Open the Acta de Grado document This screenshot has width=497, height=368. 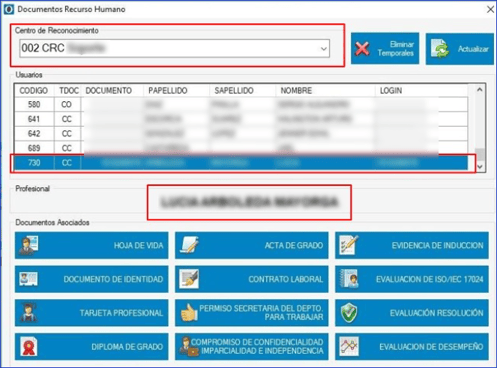point(252,245)
